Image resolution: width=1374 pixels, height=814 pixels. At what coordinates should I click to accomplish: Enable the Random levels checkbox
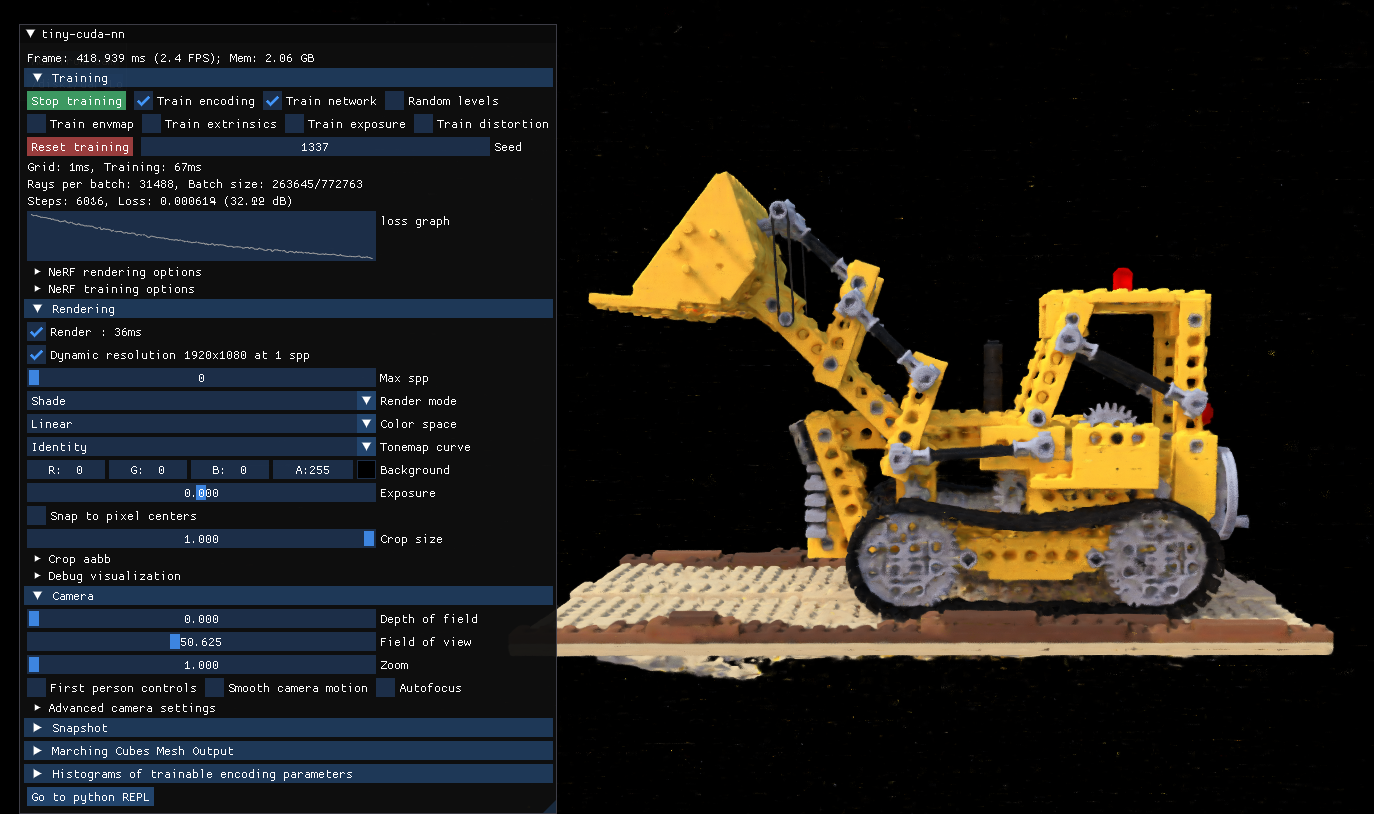pos(395,101)
